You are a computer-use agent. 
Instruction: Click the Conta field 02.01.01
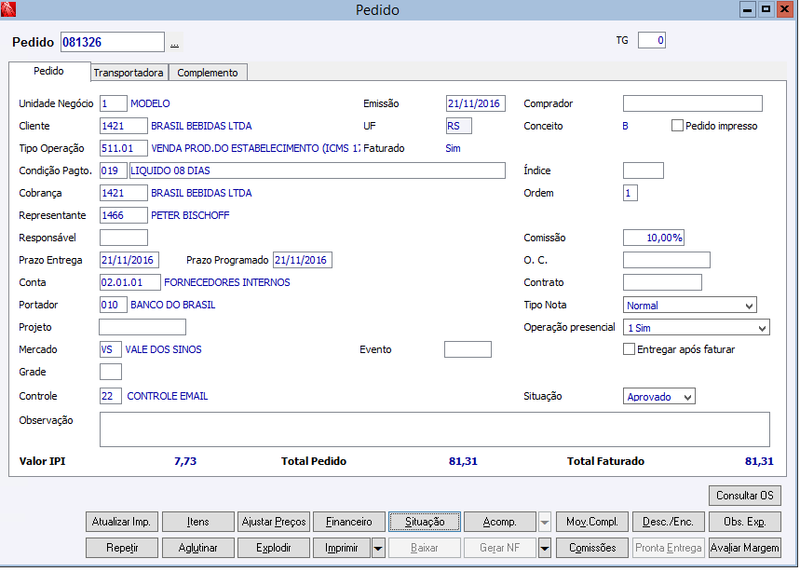(x=130, y=282)
